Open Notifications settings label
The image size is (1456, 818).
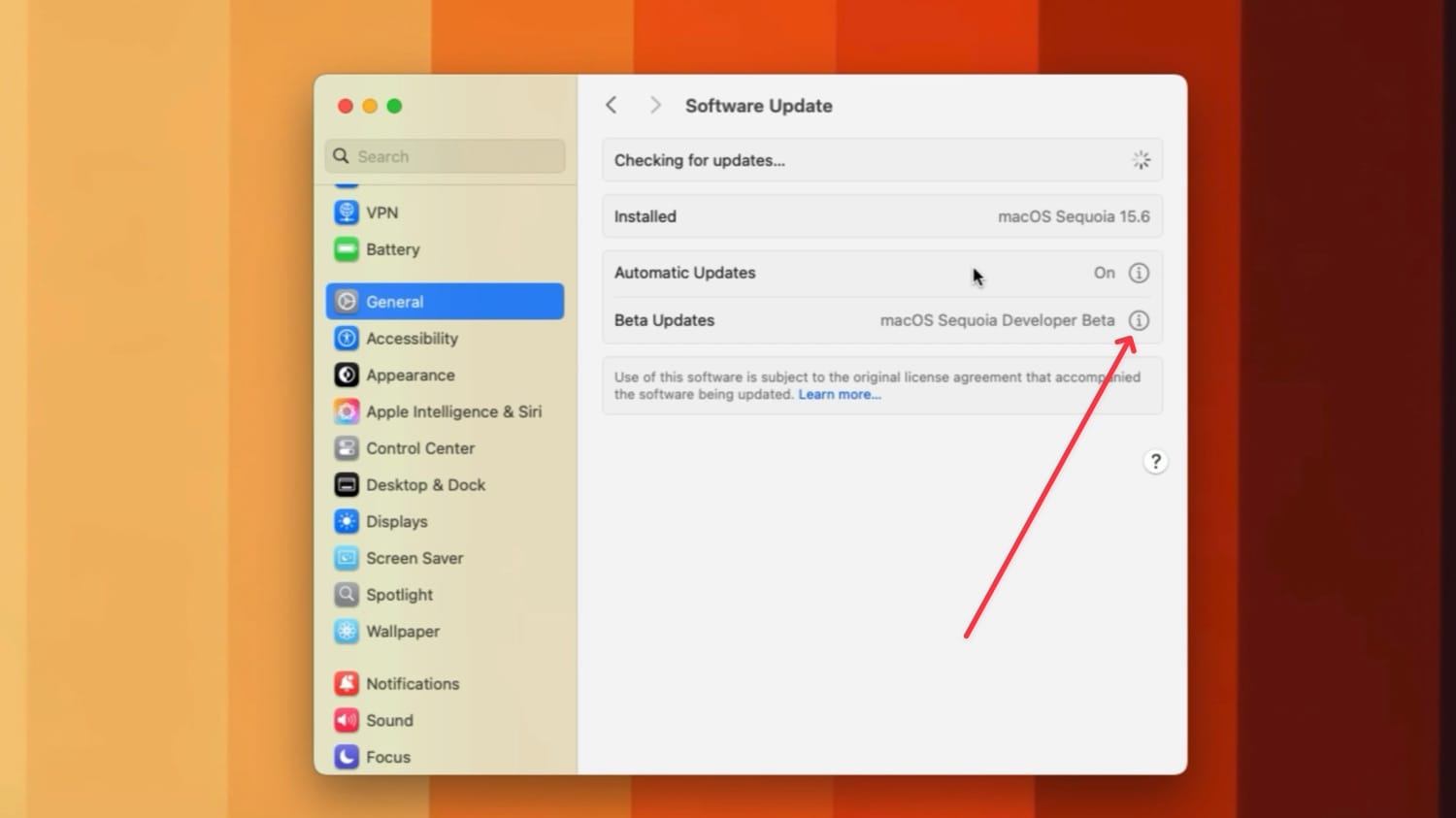tap(413, 684)
